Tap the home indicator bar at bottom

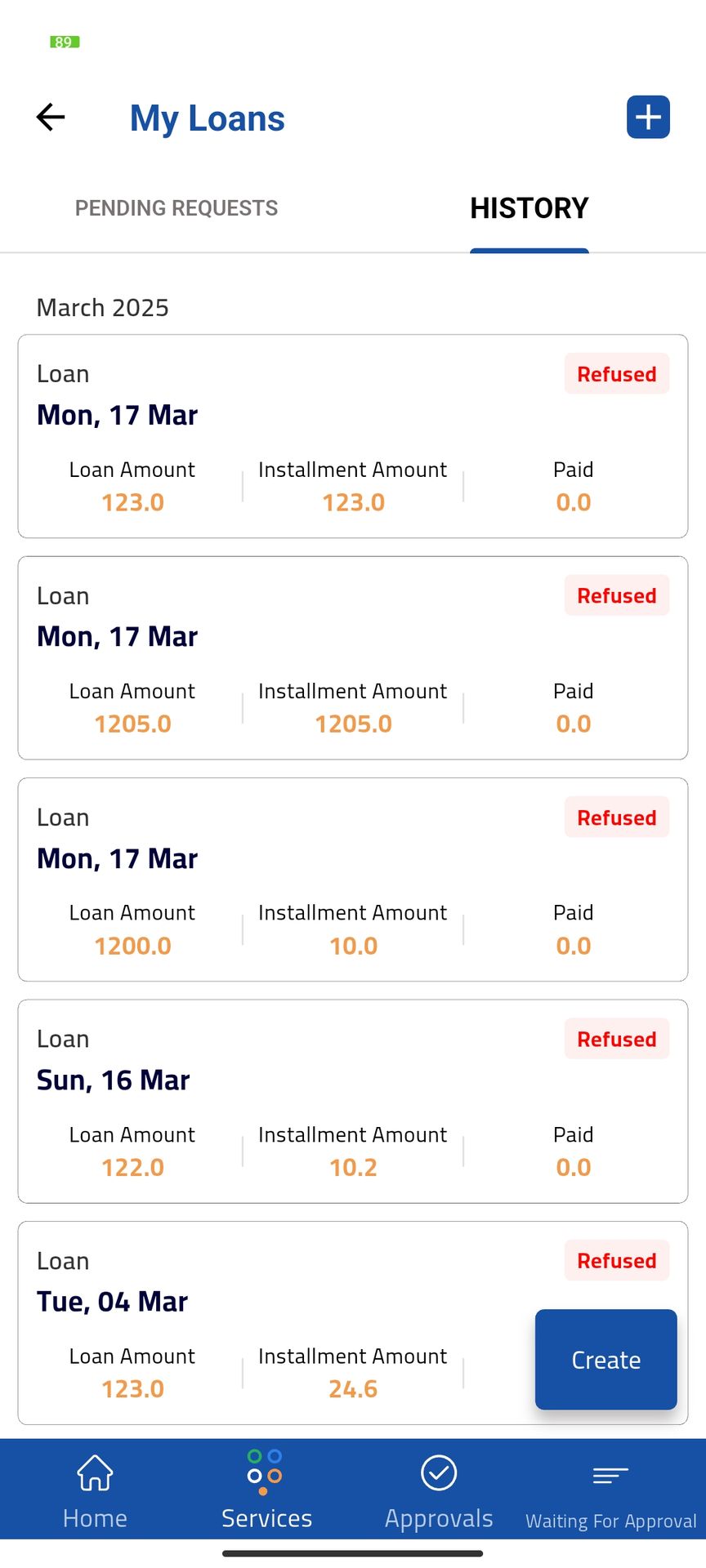(353, 1553)
